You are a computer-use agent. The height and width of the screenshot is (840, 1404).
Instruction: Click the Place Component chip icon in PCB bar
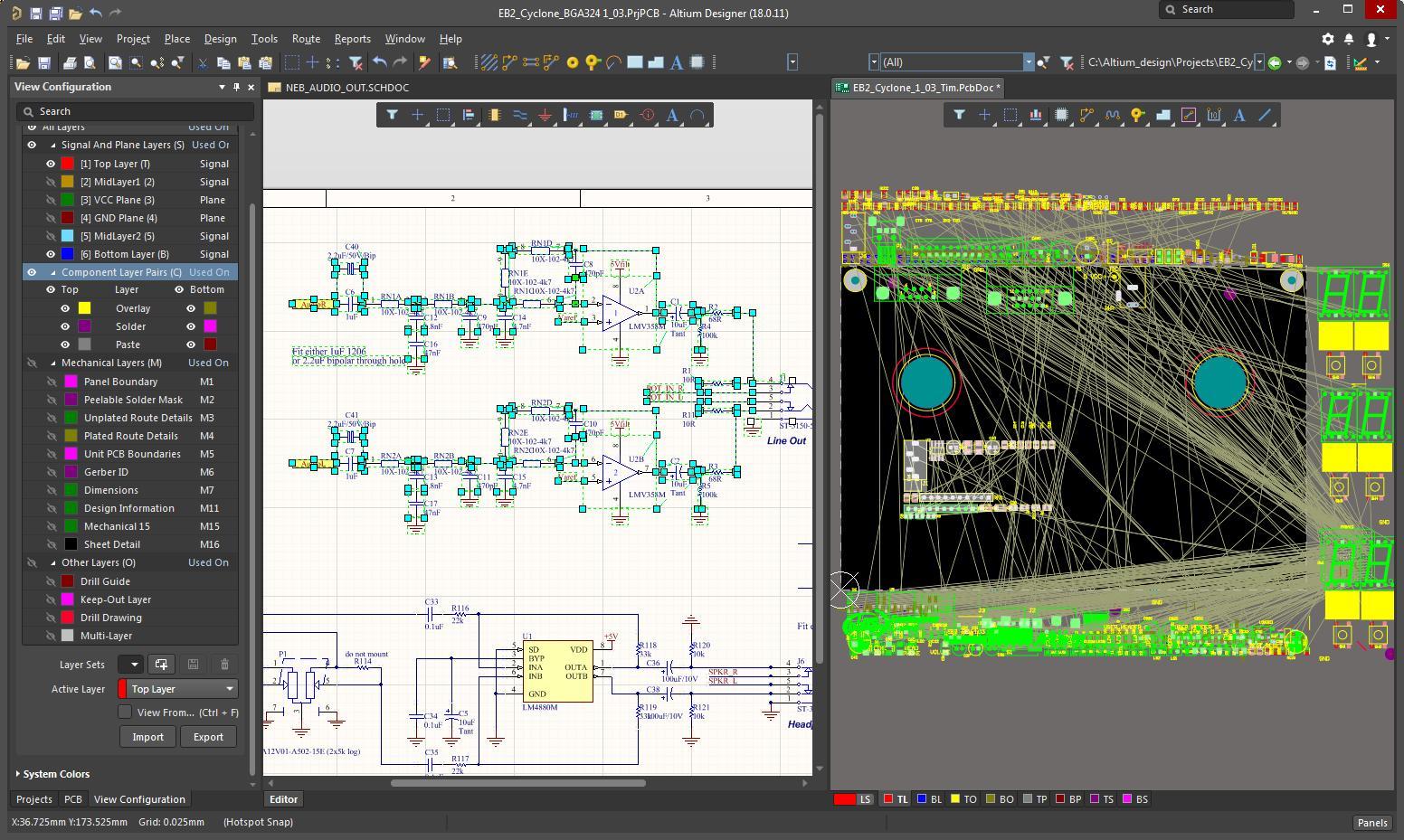pyautogui.click(x=1061, y=115)
